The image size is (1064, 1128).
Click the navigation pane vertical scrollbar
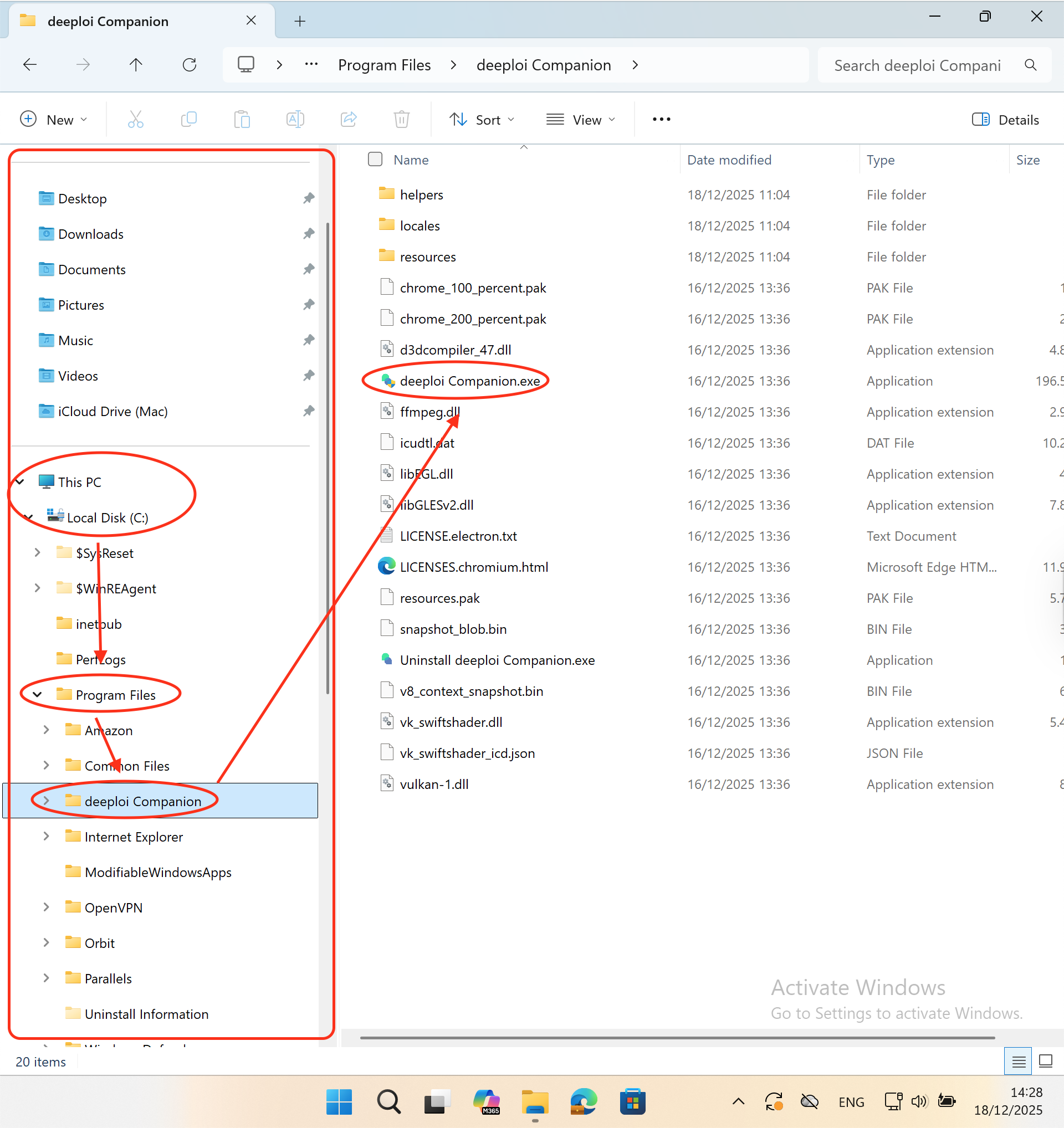pyautogui.click(x=328, y=459)
